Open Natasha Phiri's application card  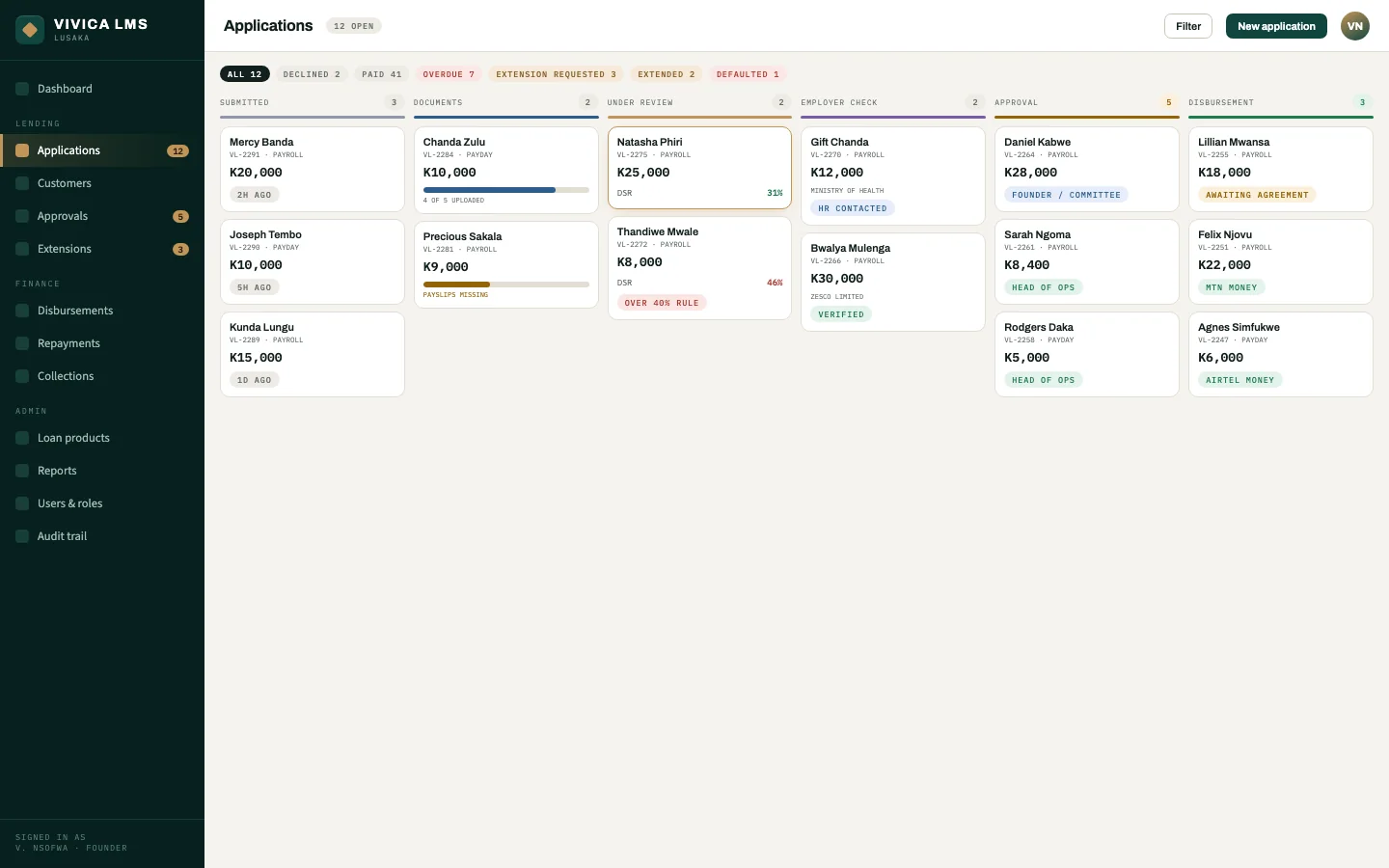coord(699,168)
